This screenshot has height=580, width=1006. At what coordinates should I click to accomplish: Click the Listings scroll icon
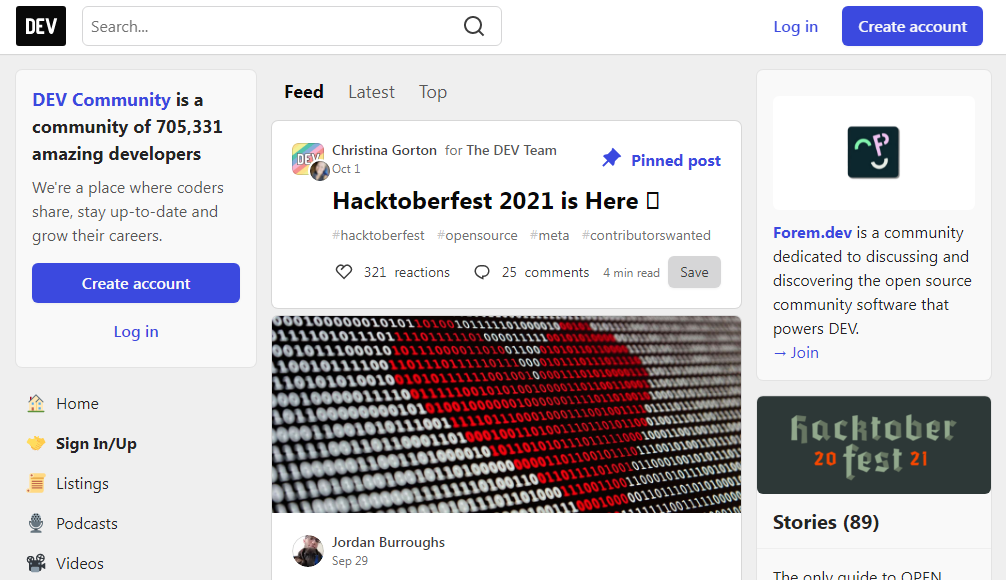(x=36, y=483)
